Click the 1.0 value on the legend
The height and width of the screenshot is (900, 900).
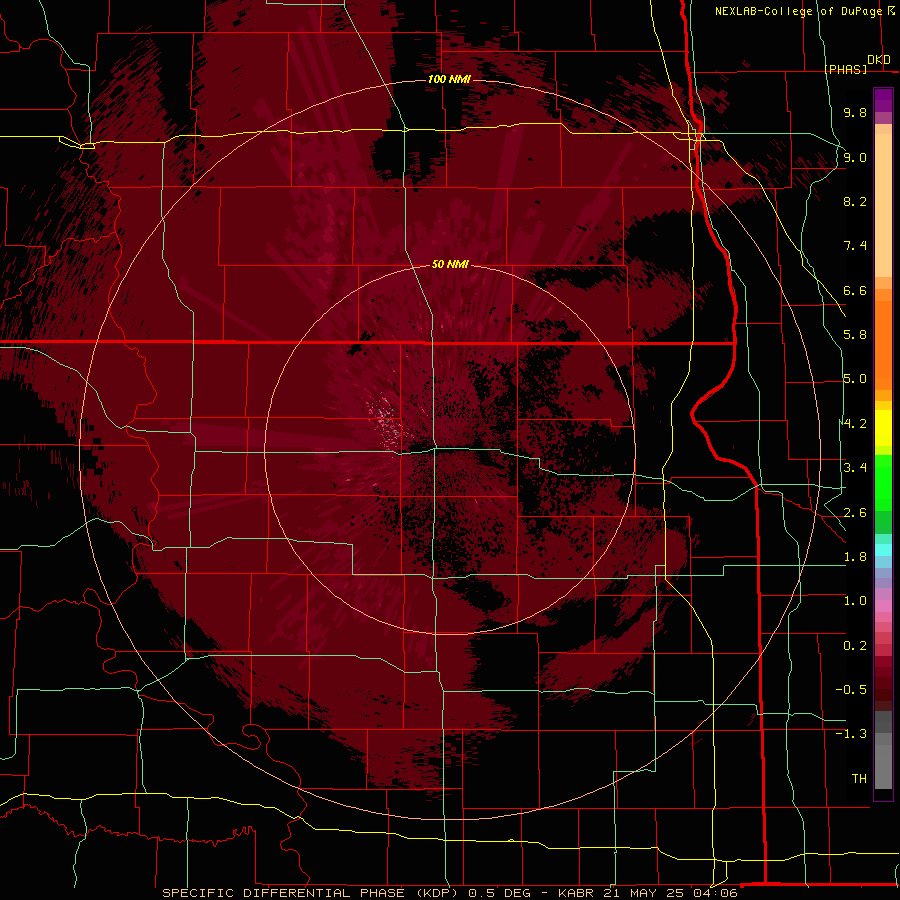855,601
